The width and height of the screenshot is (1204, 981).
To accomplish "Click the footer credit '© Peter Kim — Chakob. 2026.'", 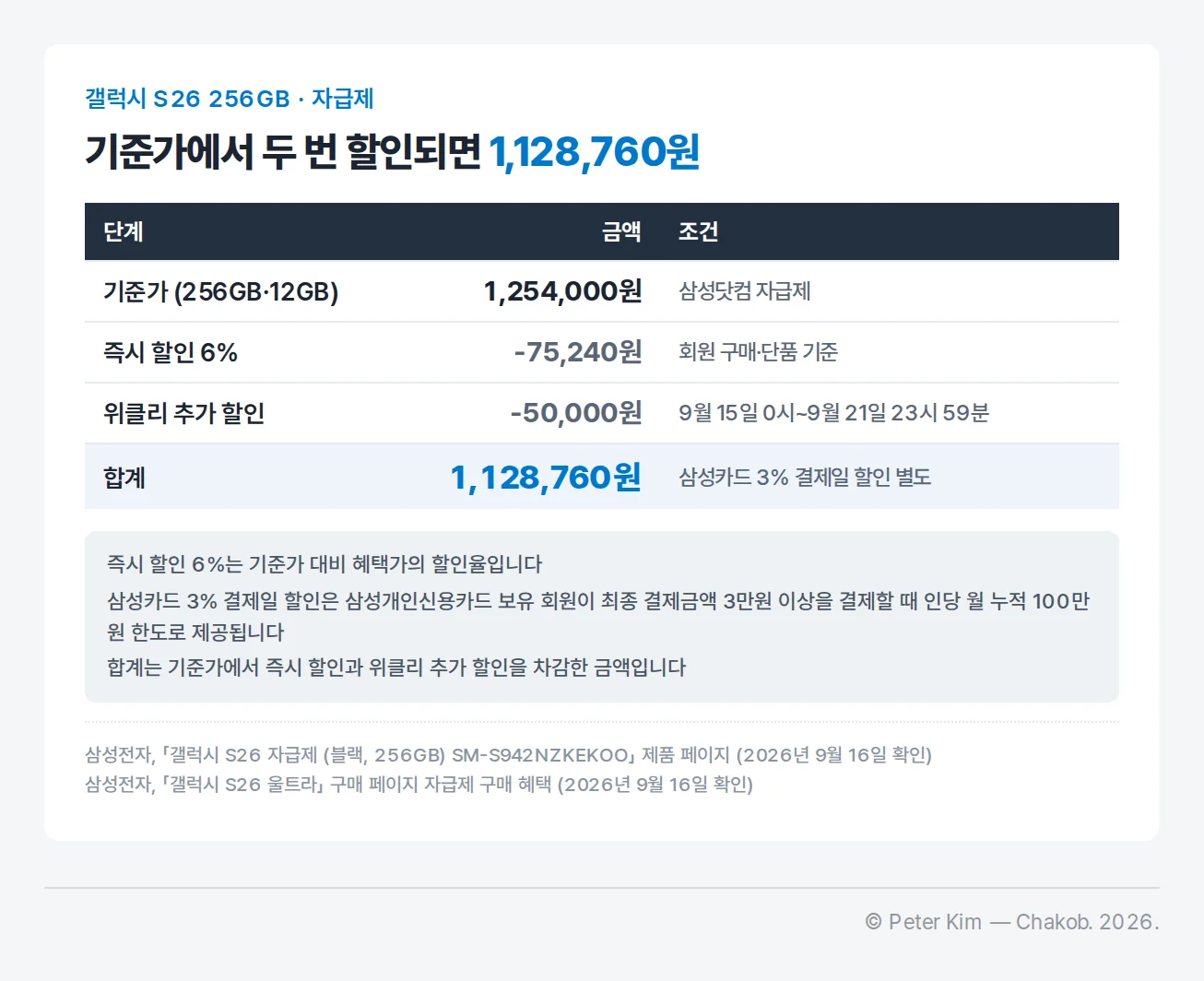I will point(1012,922).
